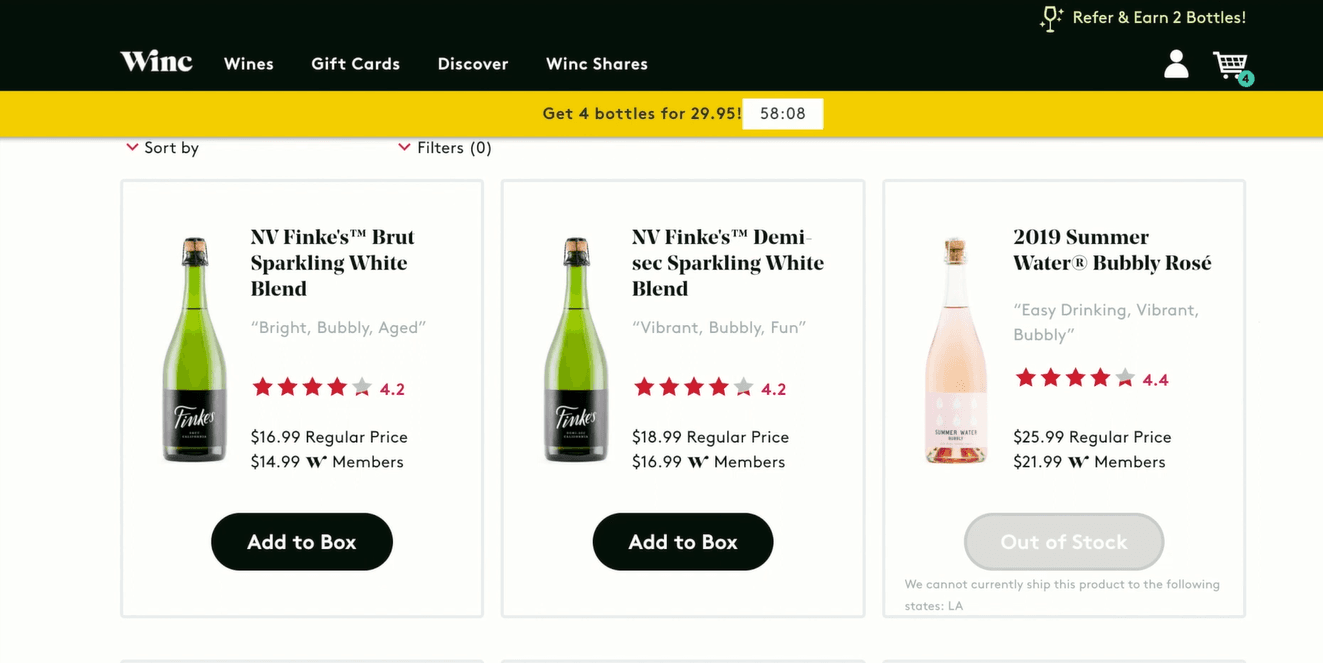Click the Finke's Brut star rating
The image size is (1323, 663).
tap(312, 388)
